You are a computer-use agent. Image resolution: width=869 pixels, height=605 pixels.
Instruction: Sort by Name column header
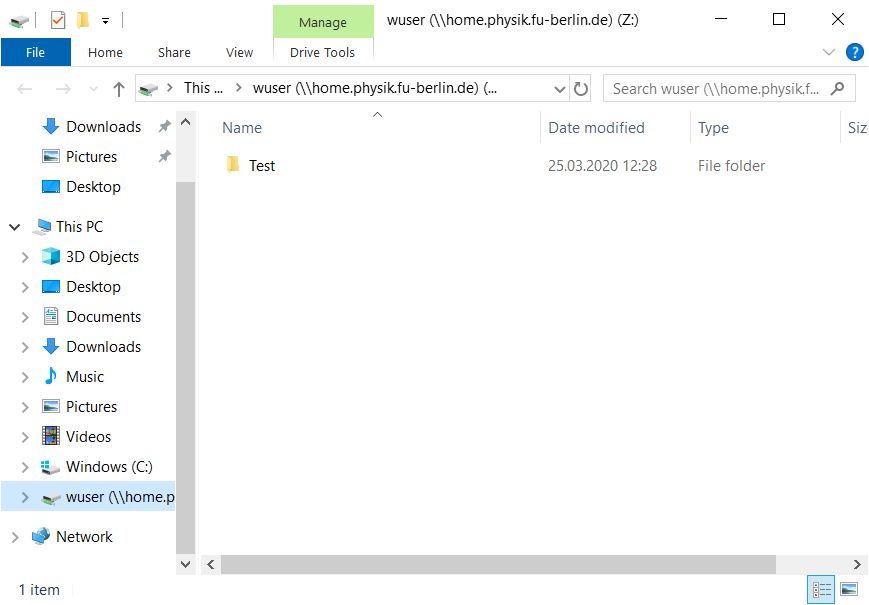[x=242, y=128]
